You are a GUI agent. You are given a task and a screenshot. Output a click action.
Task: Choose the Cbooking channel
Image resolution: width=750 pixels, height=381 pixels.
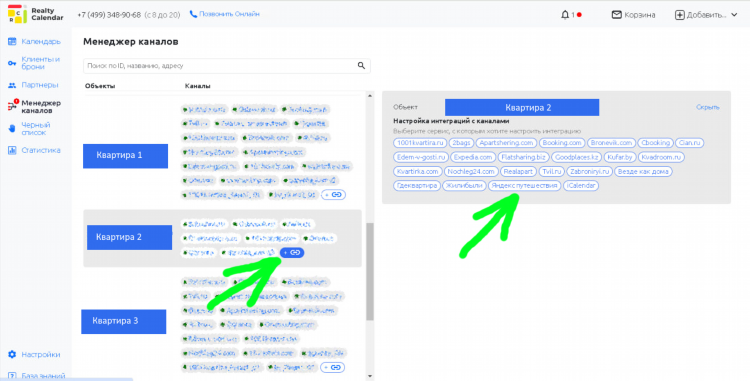(655, 142)
